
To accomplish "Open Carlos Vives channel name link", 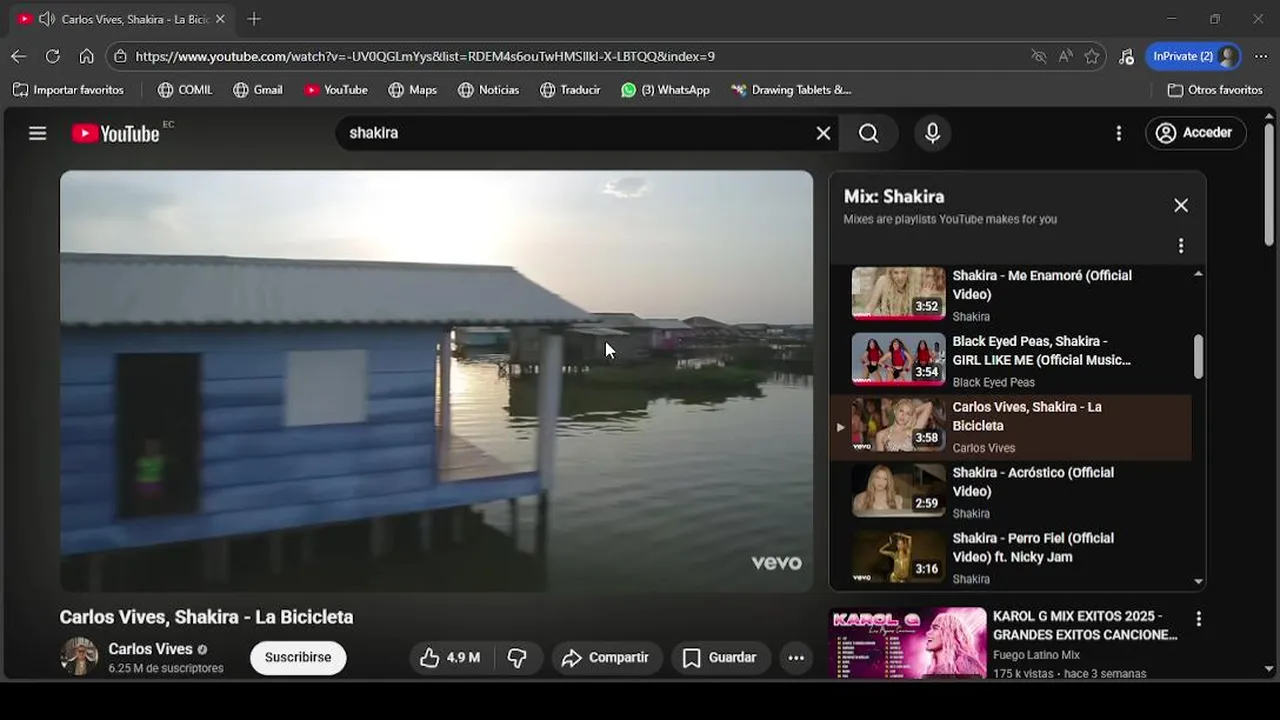I will coord(150,649).
